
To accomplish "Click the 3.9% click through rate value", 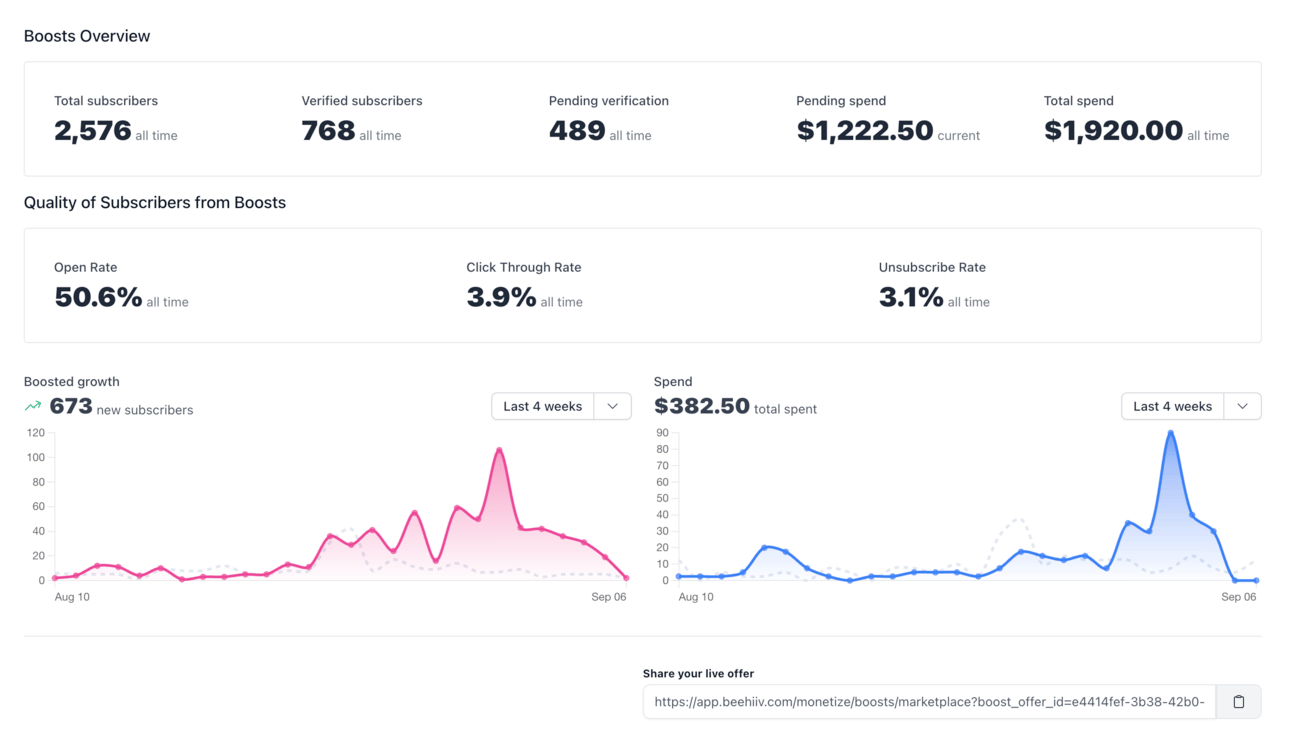I will 501,297.
